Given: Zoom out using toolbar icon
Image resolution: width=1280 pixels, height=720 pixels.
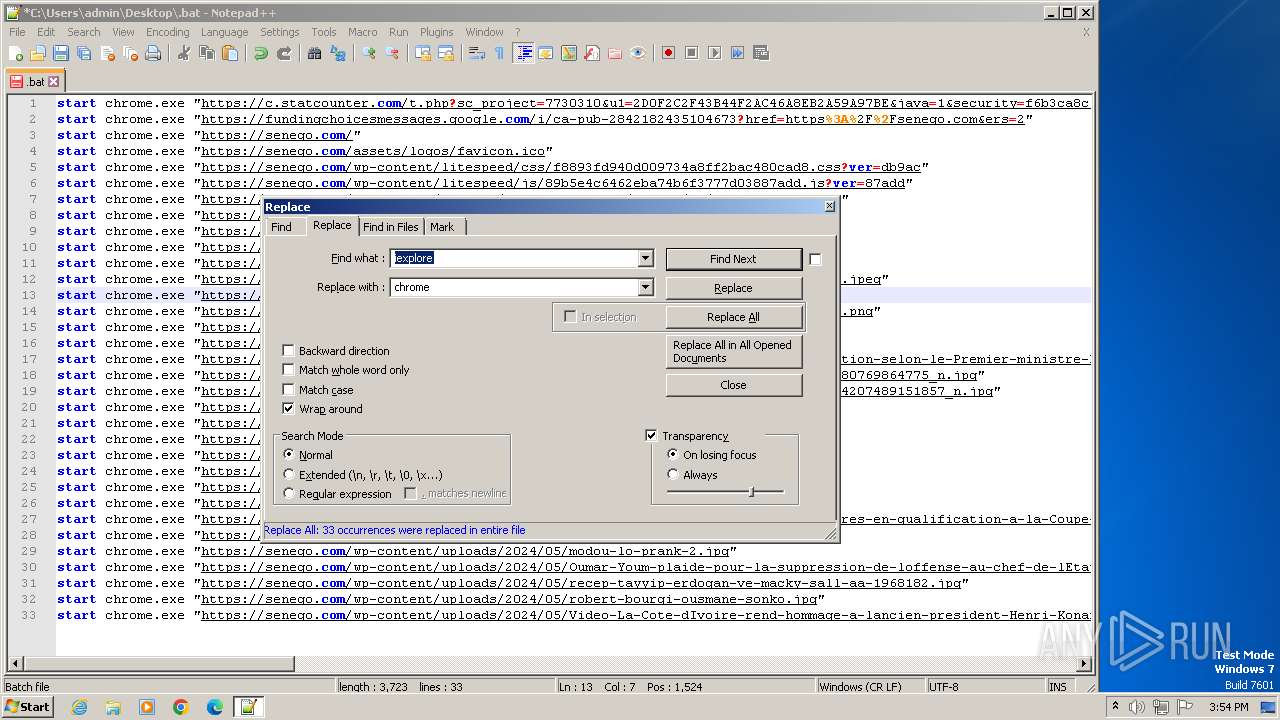Looking at the screenshot, I should (392, 53).
